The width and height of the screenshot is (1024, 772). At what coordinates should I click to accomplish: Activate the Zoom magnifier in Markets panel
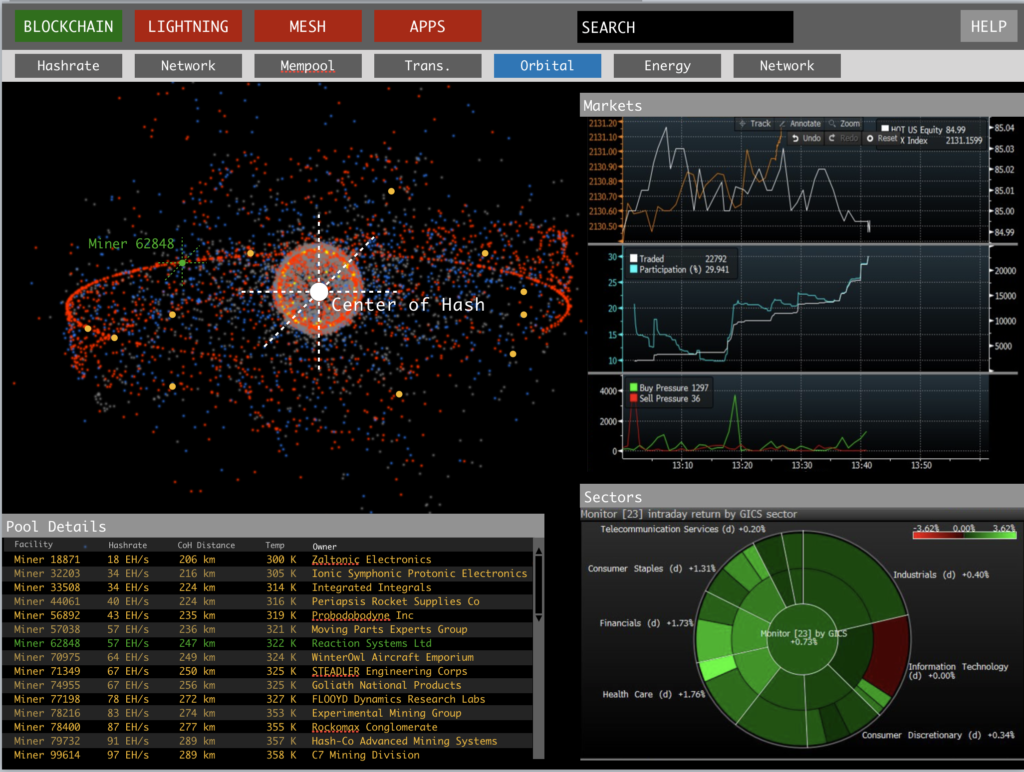(846, 124)
